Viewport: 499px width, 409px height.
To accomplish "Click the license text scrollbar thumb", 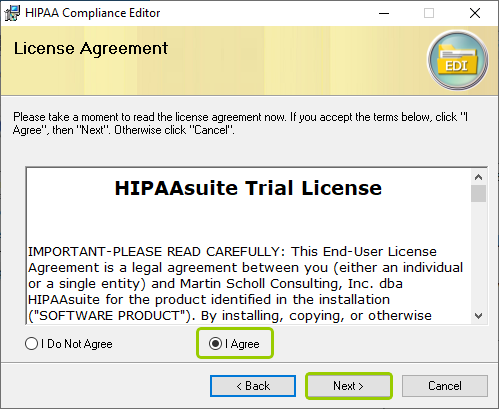I will pos(479,194).
